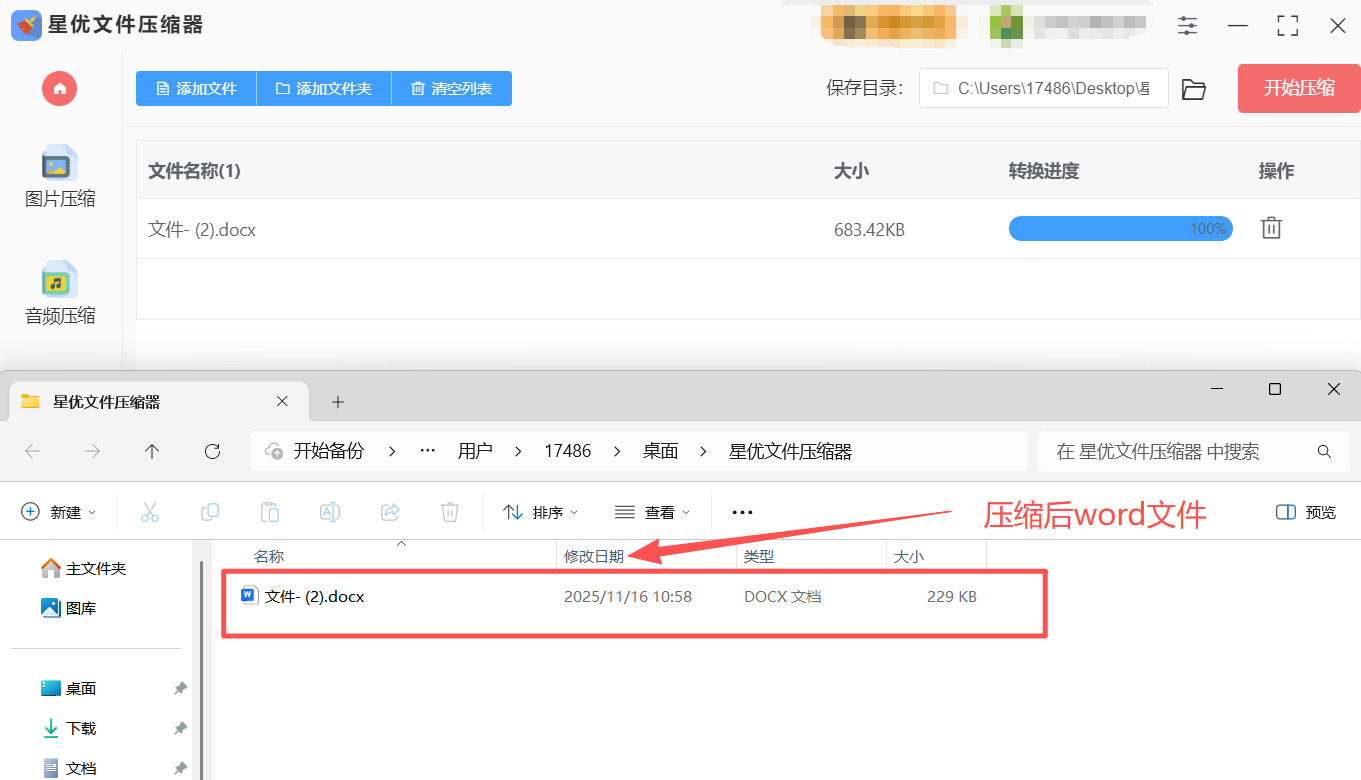Screen dimensions: 1361x780
Task: Open the 排序 sort dropdown
Action: click(x=541, y=512)
